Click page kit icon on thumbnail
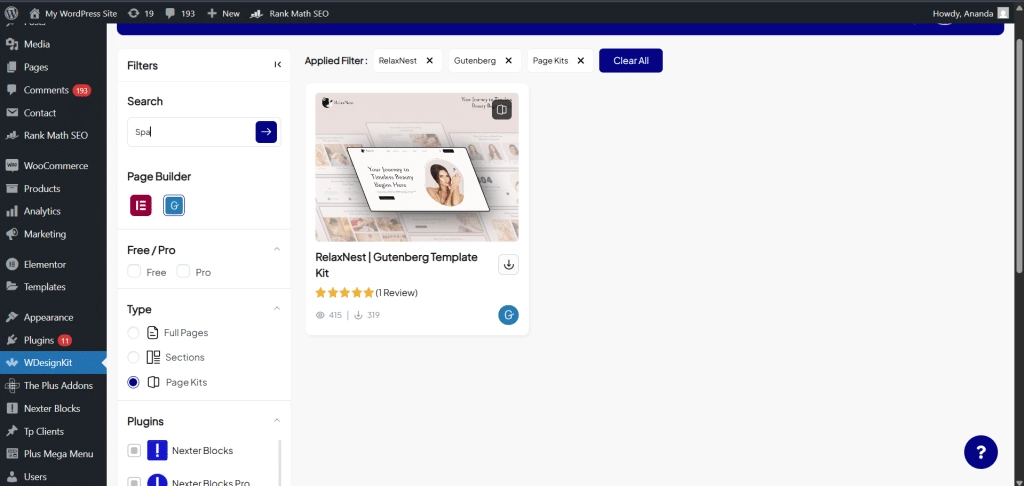Screen dimensions: 1024x486 (x=502, y=110)
